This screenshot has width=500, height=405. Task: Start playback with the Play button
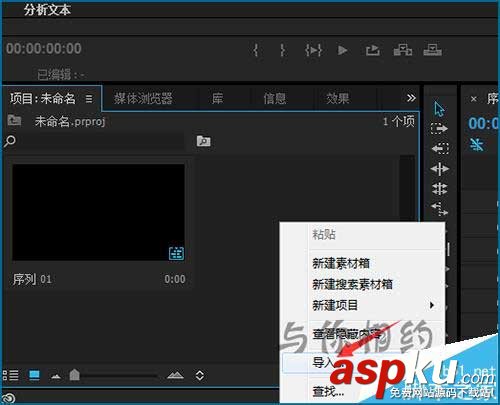pyautogui.click(x=342, y=50)
